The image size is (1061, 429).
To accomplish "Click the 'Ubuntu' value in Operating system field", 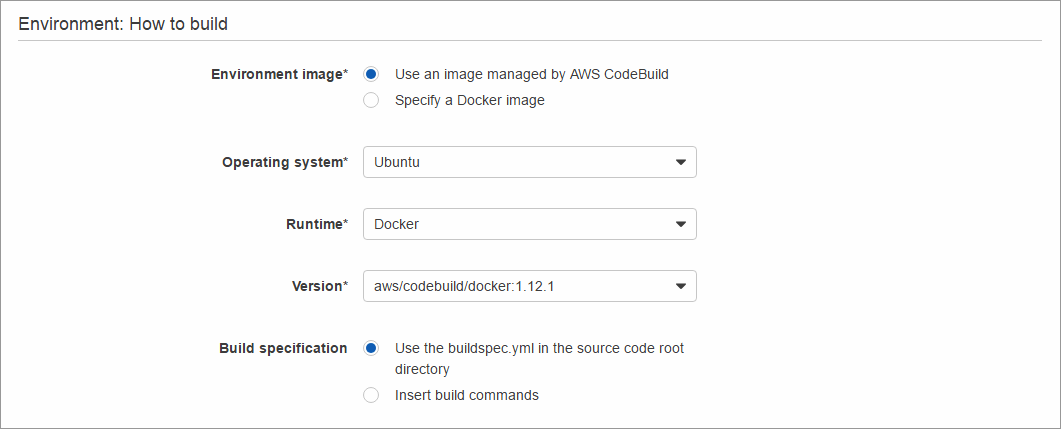I will pyautogui.click(x=397, y=162).
